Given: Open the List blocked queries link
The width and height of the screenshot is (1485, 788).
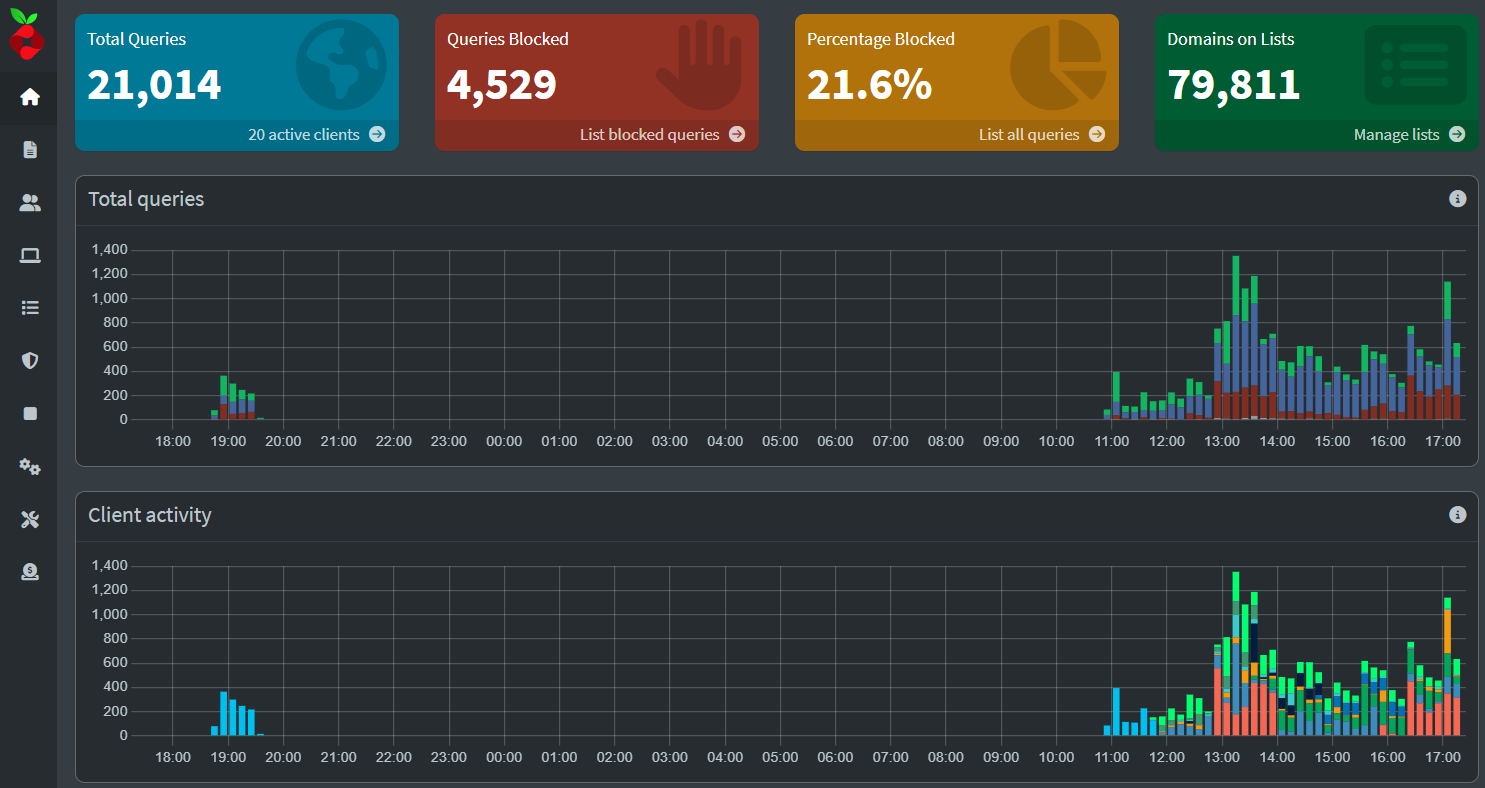Looking at the screenshot, I should point(662,134).
